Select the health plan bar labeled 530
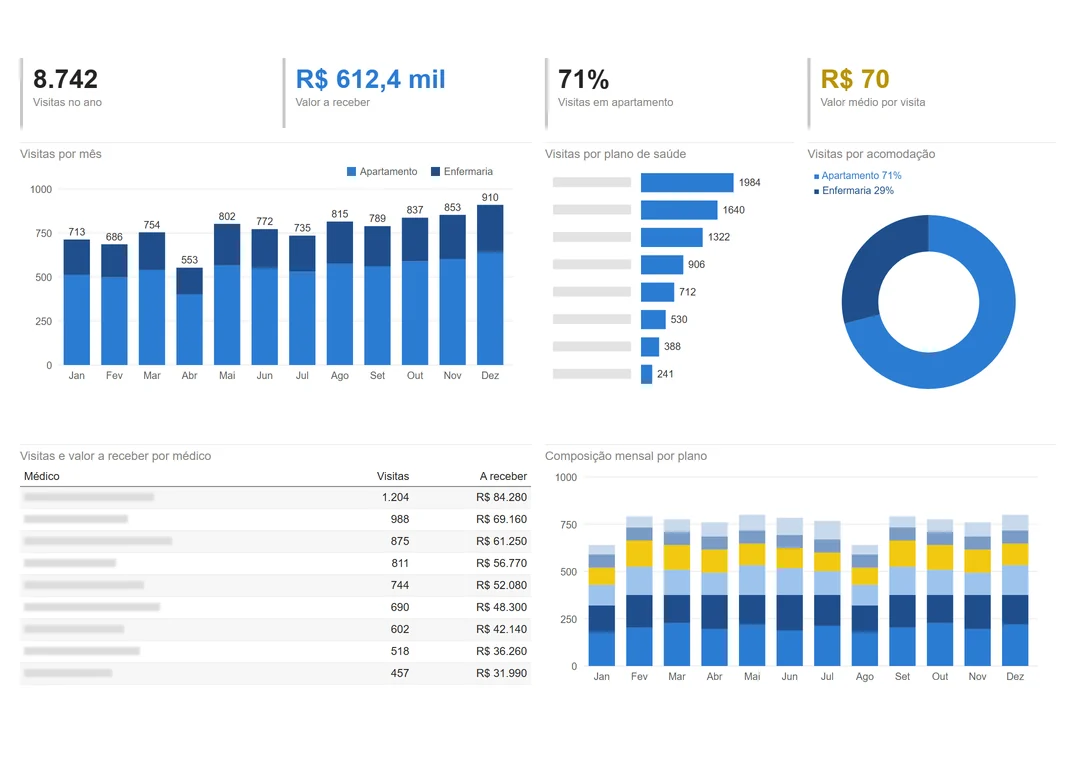This screenshot has width=1076, height=772. tap(653, 320)
